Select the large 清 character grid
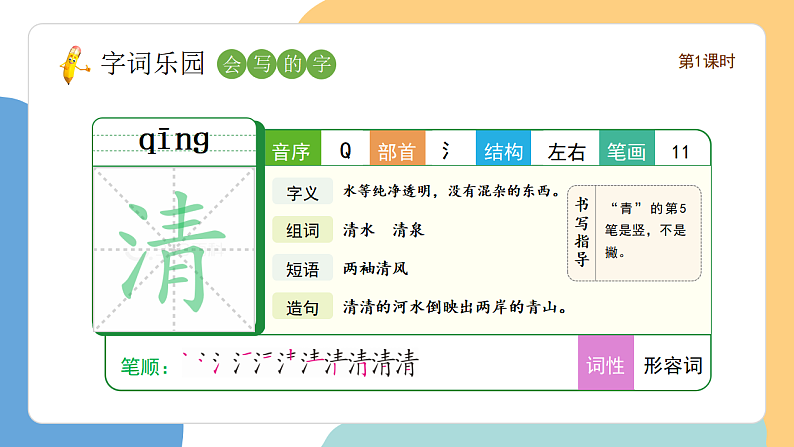The width and height of the screenshot is (794, 447). point(174,248)
